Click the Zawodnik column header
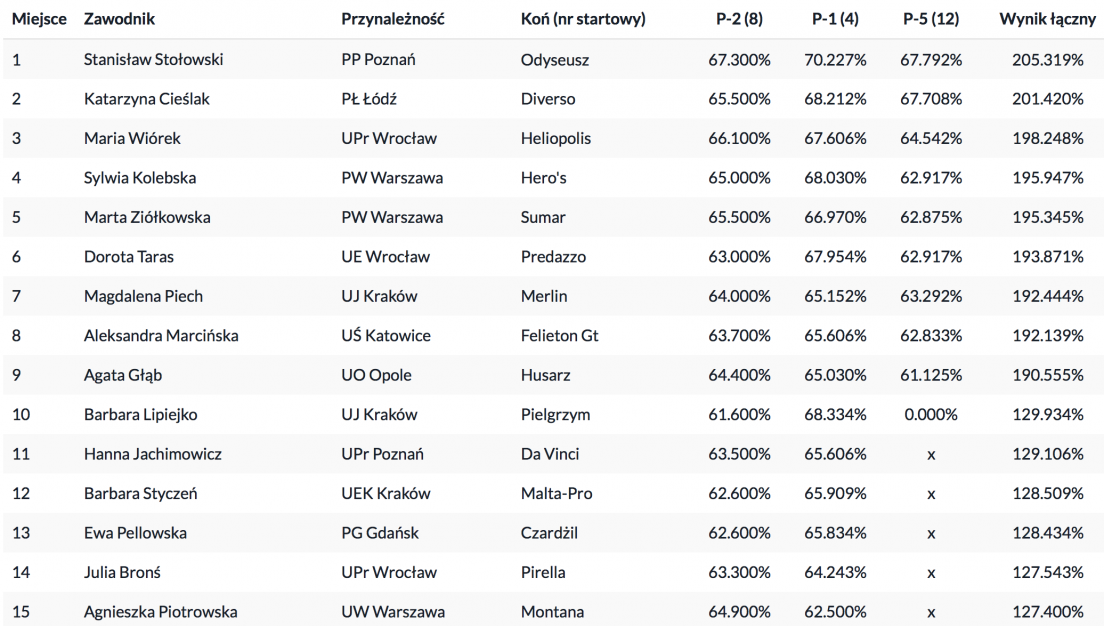 (x=120, y=19)
